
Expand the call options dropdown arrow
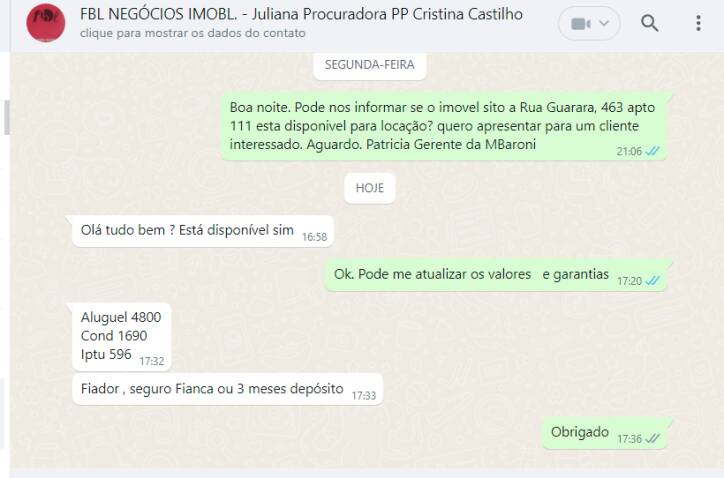coord(604,23)
